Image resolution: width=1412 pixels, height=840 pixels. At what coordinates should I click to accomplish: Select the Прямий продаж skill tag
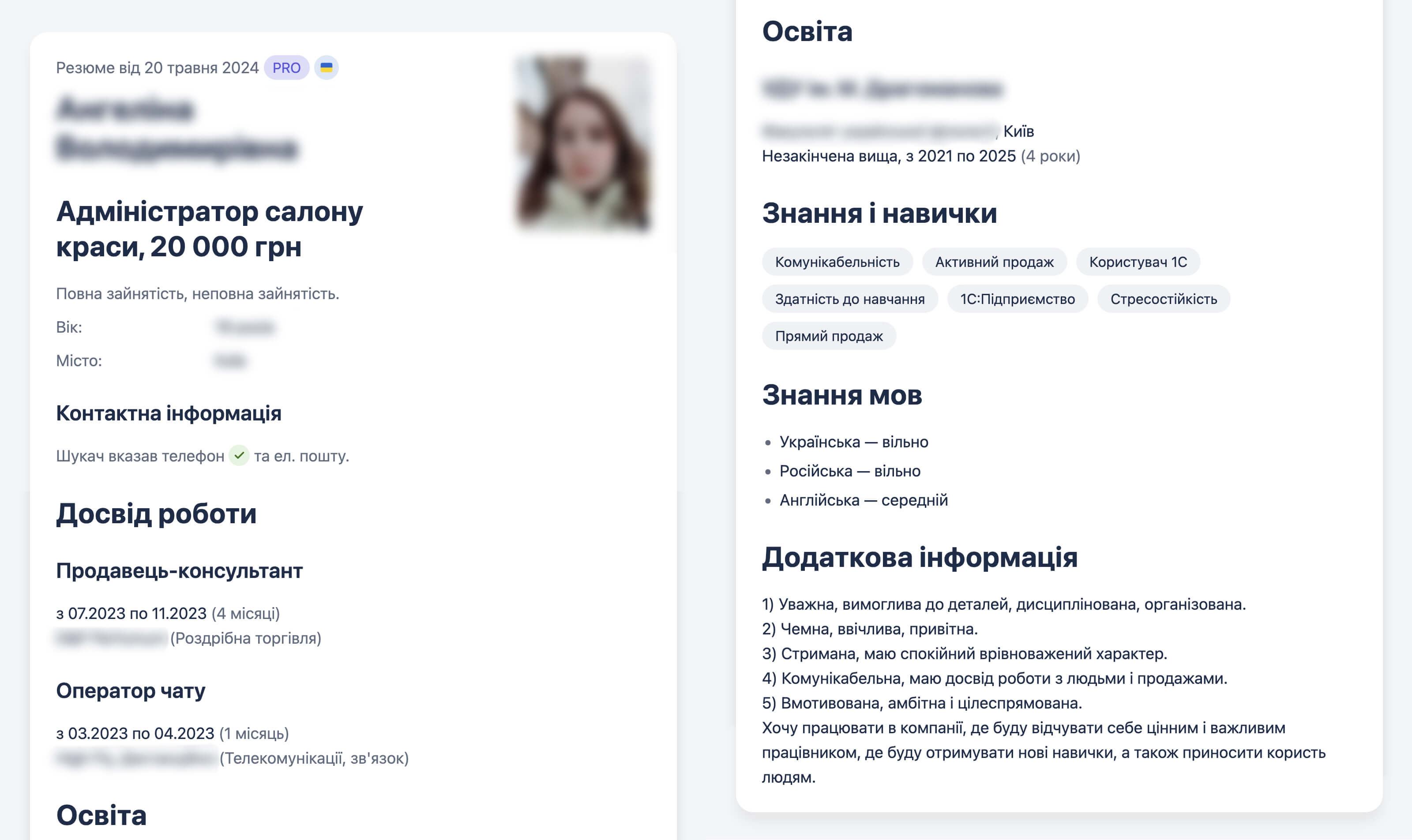[x=828, y=336]
